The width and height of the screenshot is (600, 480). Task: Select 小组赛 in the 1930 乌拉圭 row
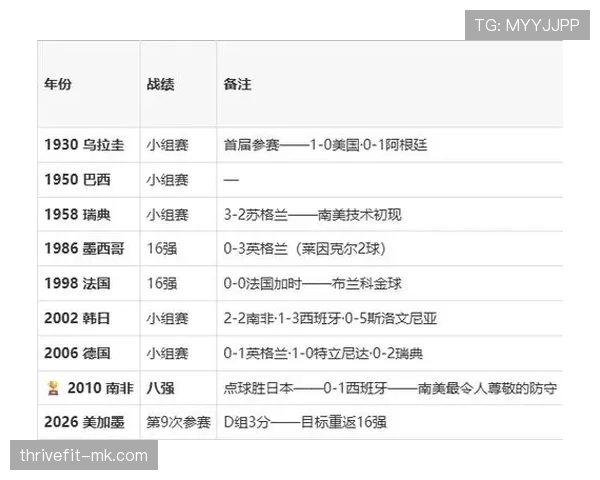168,145
